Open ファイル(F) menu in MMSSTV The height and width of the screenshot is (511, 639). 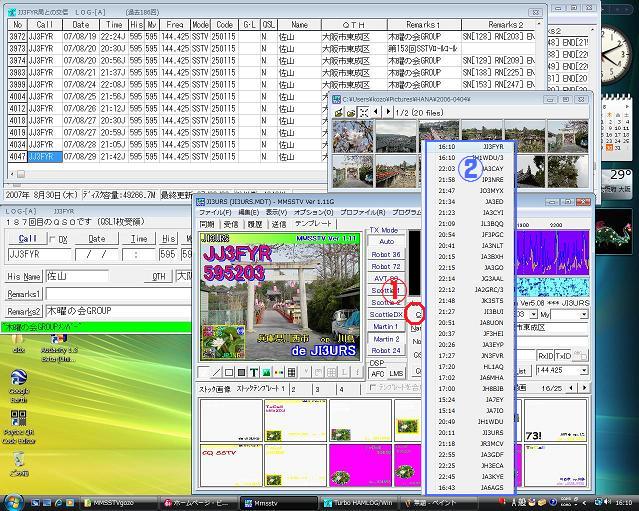(x=215, y=212)
